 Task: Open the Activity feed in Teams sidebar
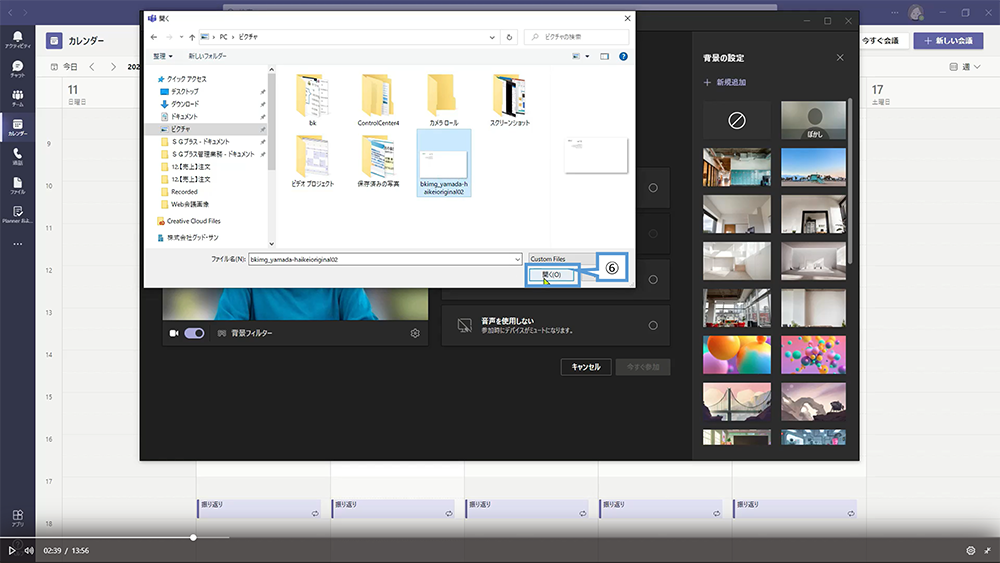coord(17,40)
